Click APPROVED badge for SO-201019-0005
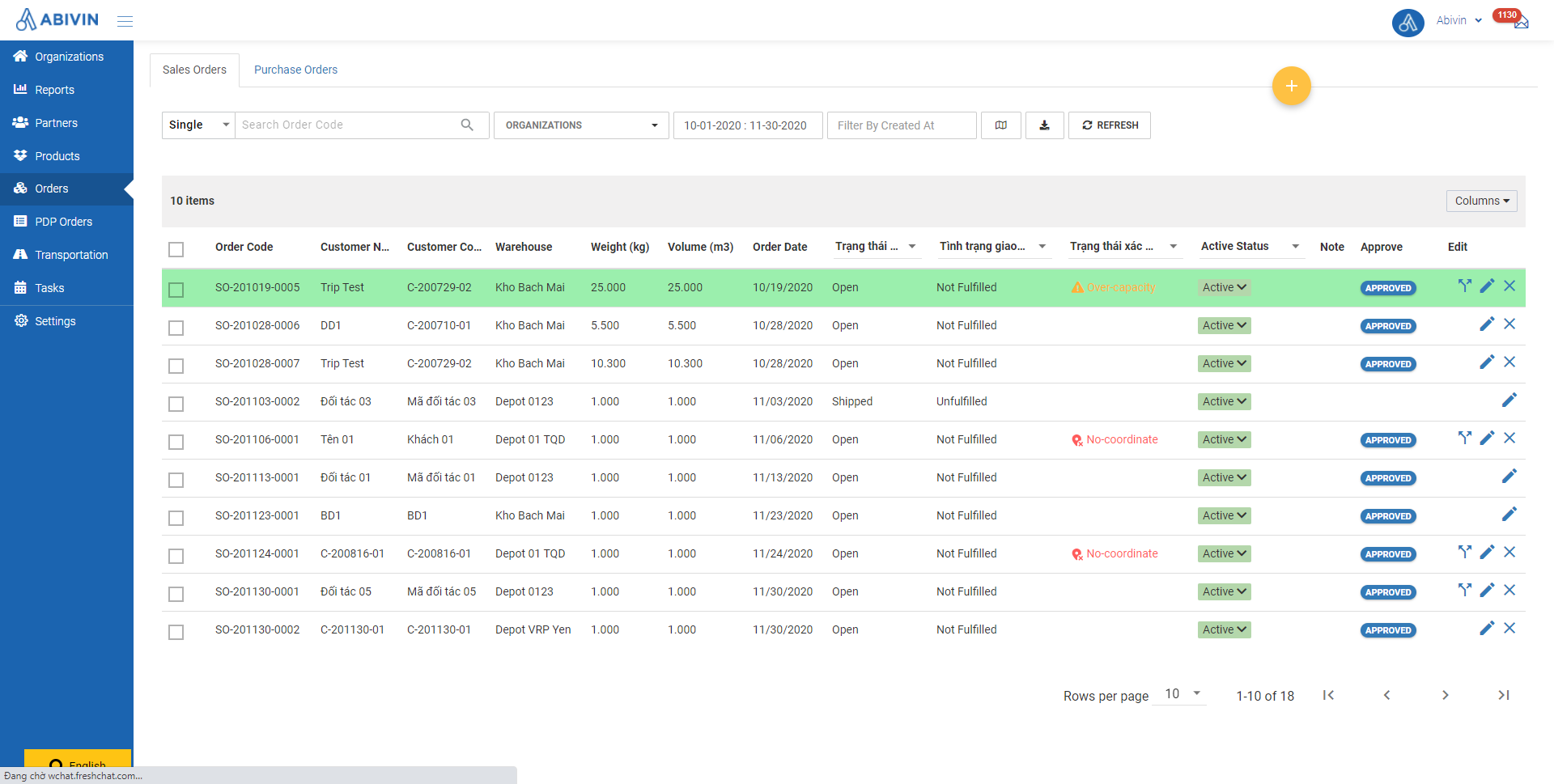The width and height of the screenshot is (1554, 784). click(1388, 288)
